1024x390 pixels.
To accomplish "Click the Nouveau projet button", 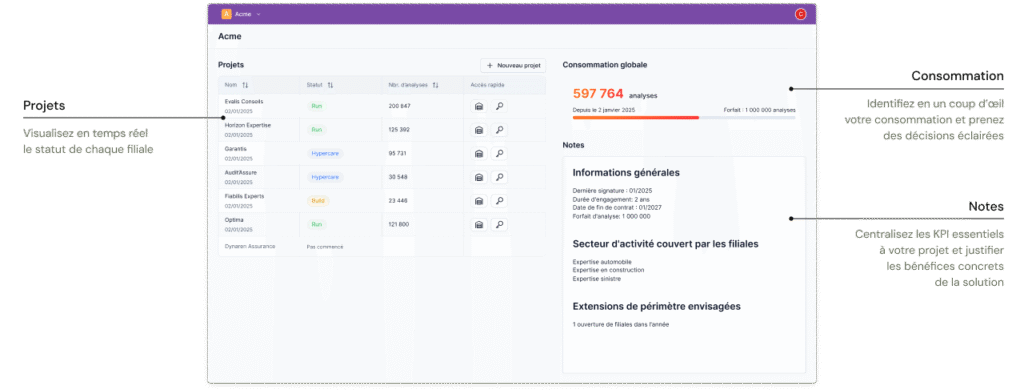I will click(x=513, y=65).
